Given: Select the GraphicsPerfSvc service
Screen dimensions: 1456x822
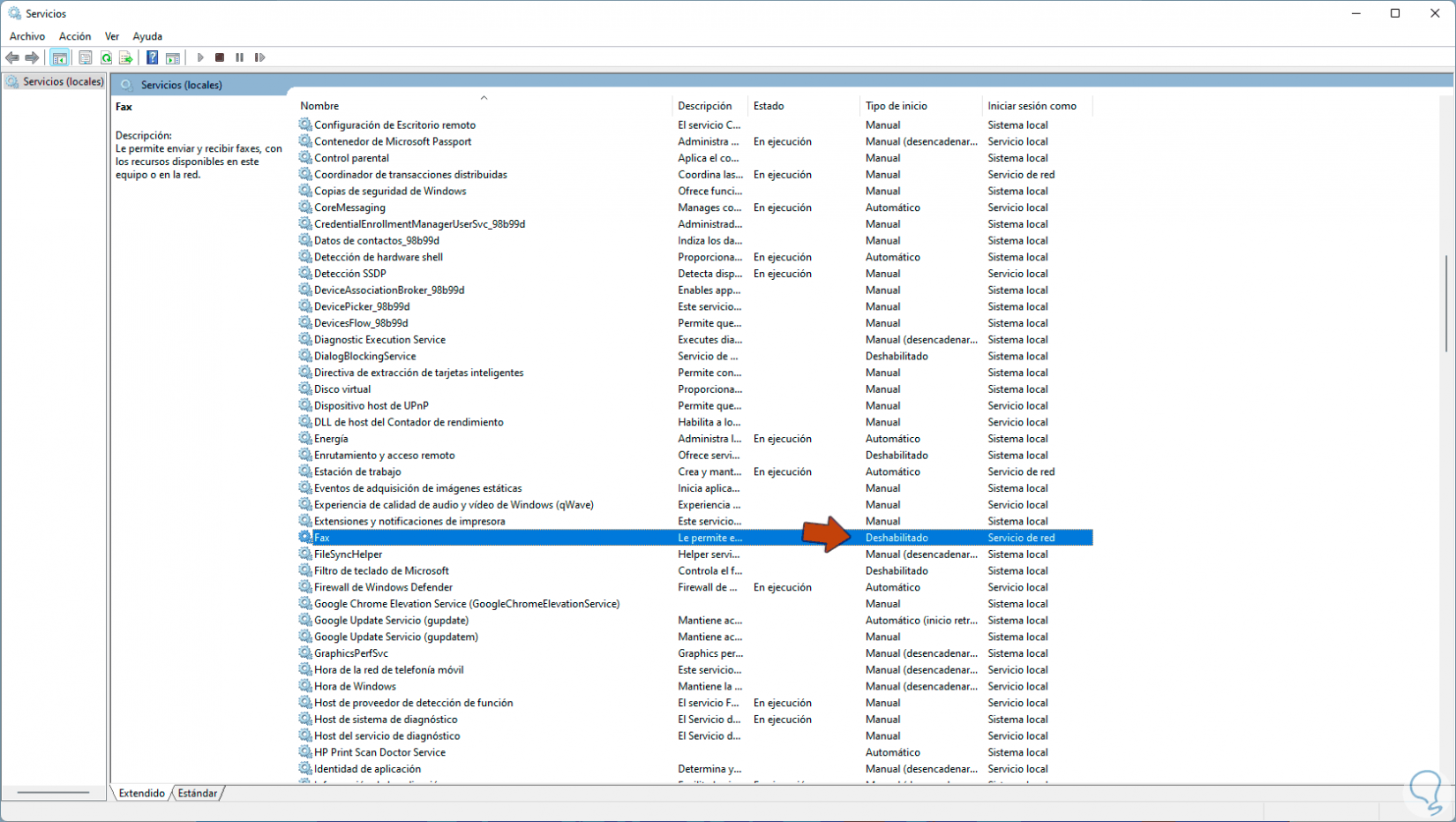Looking at the screenshot, I should pyautogui.click(x=695, y=653).
